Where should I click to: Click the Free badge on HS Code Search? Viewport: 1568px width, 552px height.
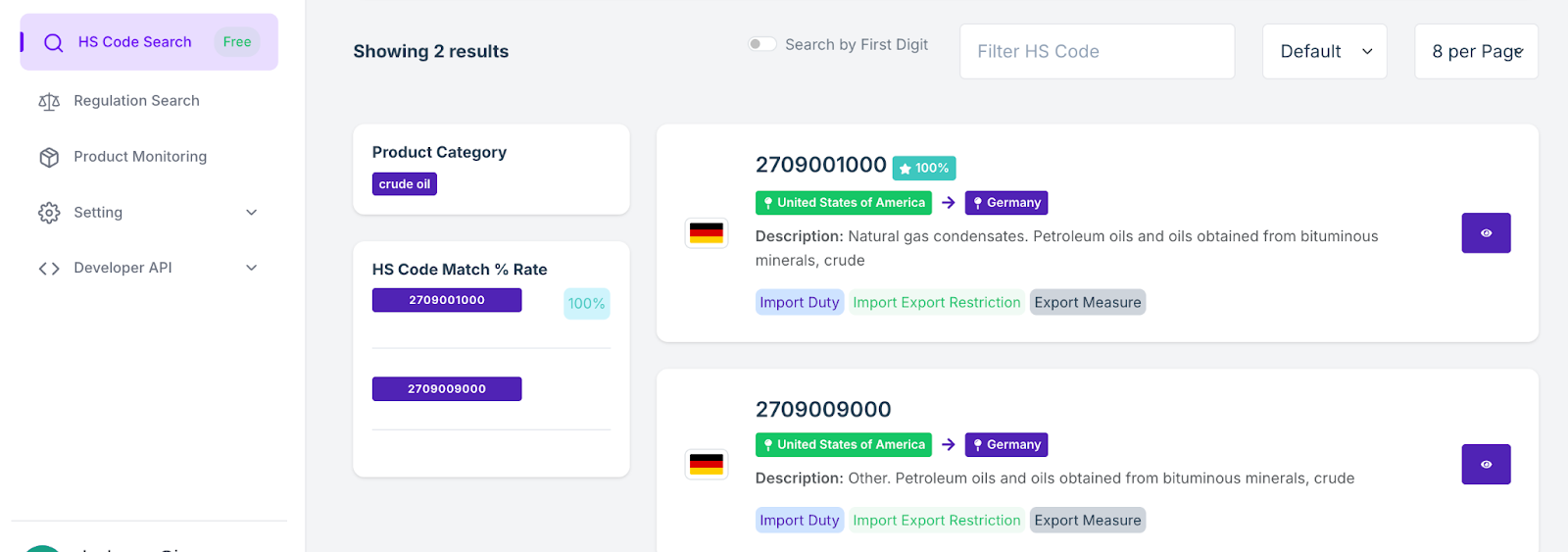pos(237,42)
